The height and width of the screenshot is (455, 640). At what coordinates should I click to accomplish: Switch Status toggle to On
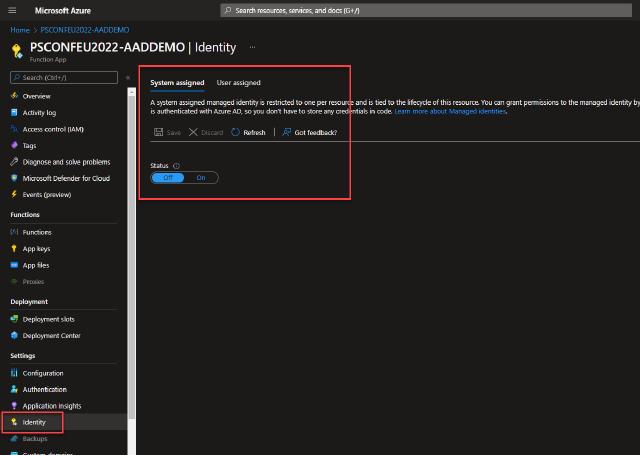[201, 178]
